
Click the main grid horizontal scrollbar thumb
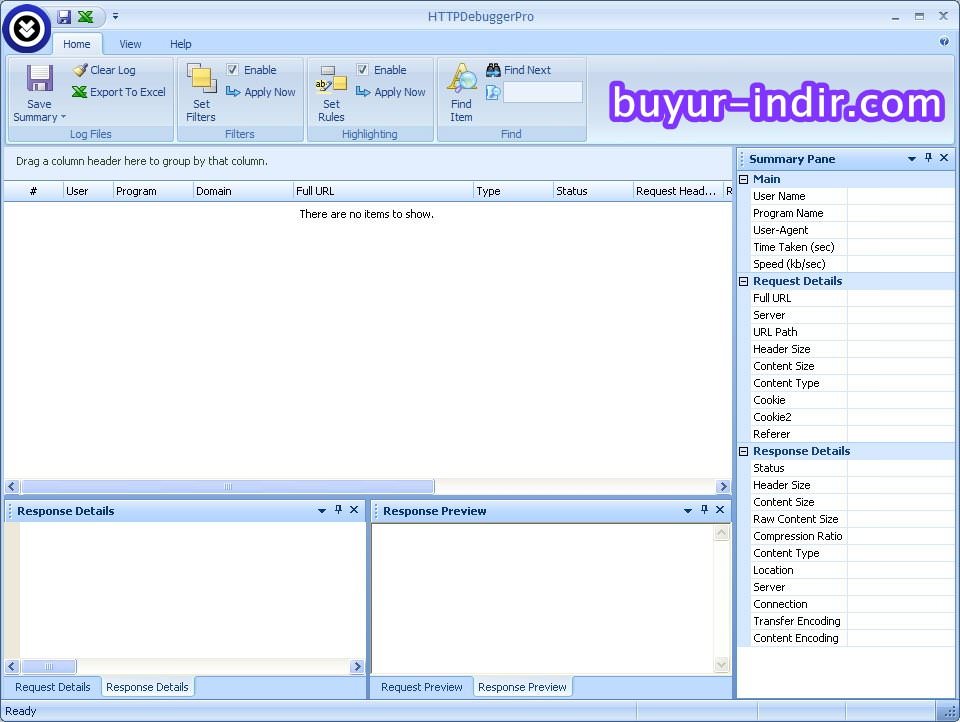(x=228, y=487)
